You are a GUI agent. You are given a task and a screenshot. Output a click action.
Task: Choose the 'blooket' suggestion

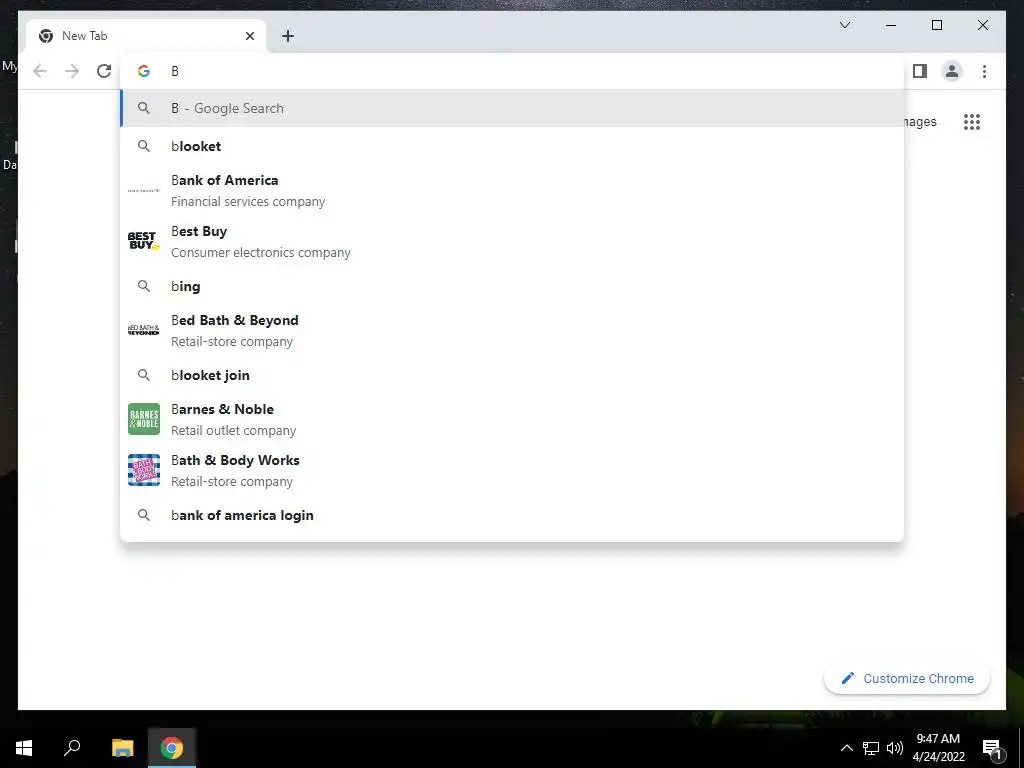tap(512, 146)
